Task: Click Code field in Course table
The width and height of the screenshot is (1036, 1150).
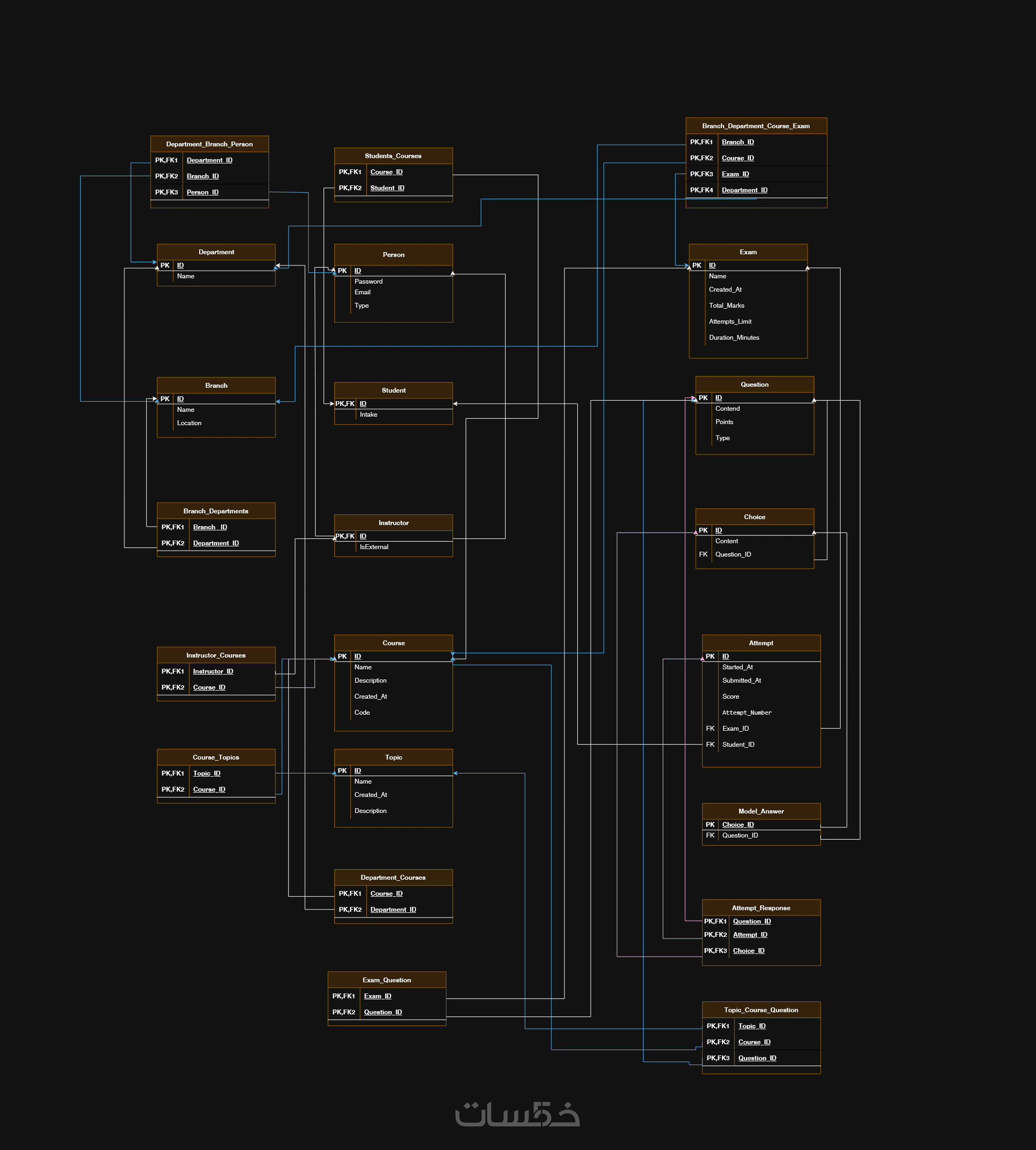Action: pos(362,713)
